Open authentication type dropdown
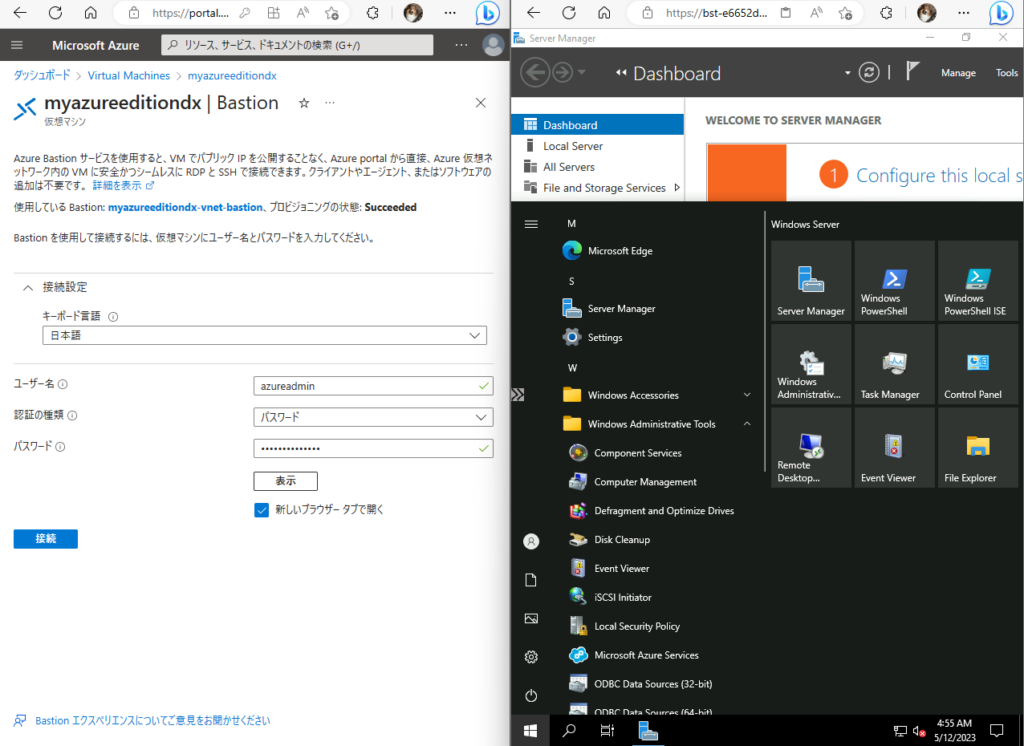This screenshot has width=1024, height=746. pyautogui.click(x=373, y=417)
